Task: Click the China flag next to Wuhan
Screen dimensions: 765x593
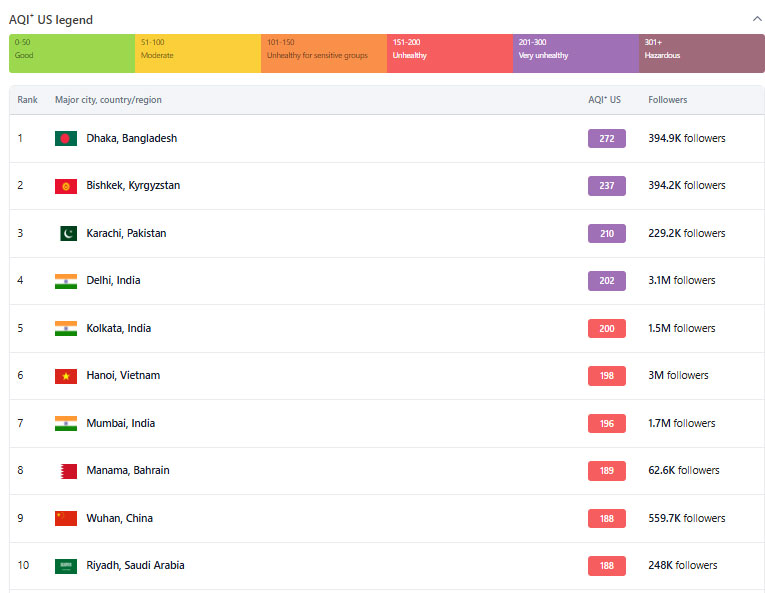Action: coord(66,518)
